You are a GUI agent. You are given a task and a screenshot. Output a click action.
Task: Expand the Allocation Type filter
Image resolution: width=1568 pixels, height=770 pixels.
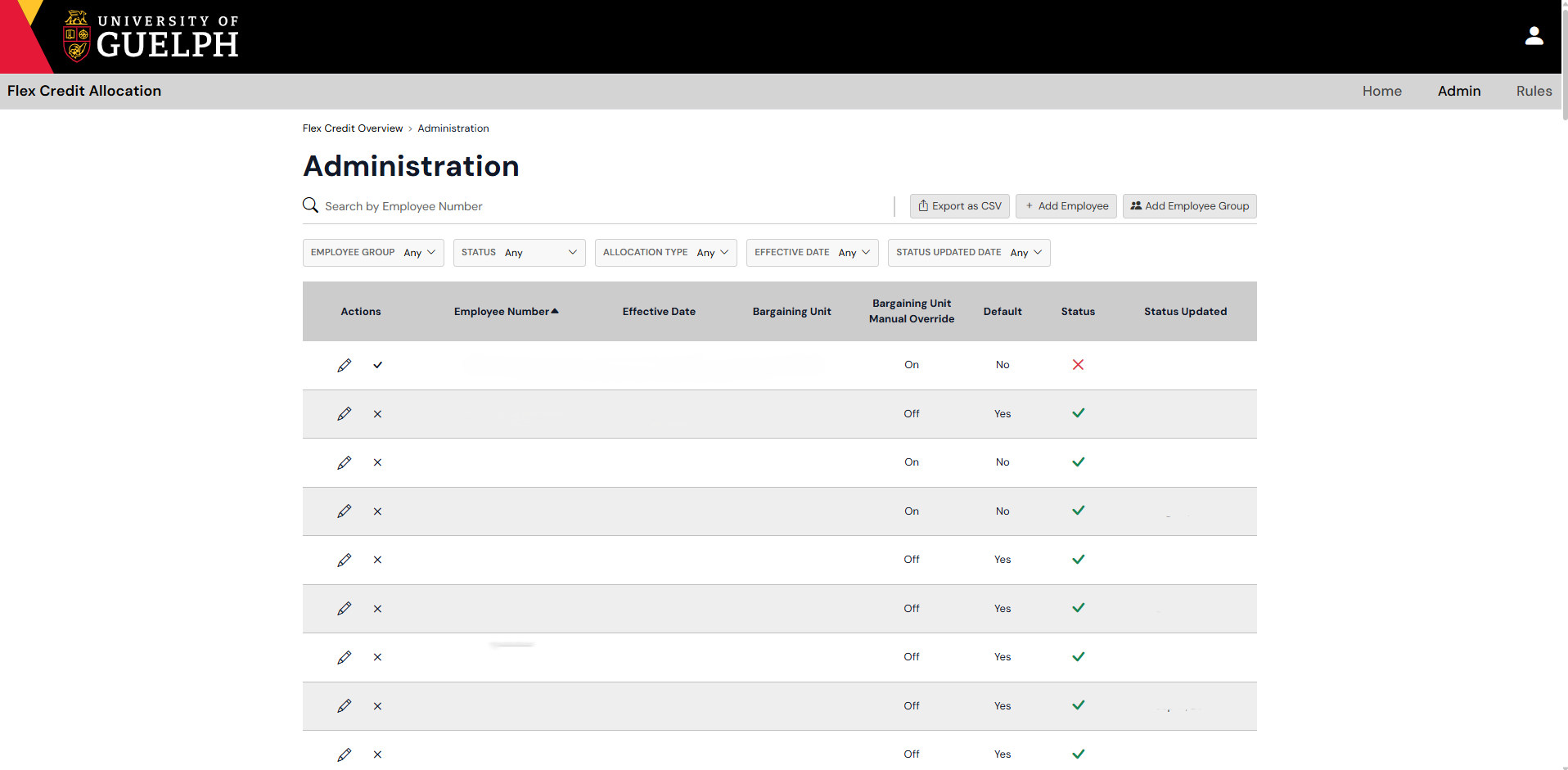665,252
